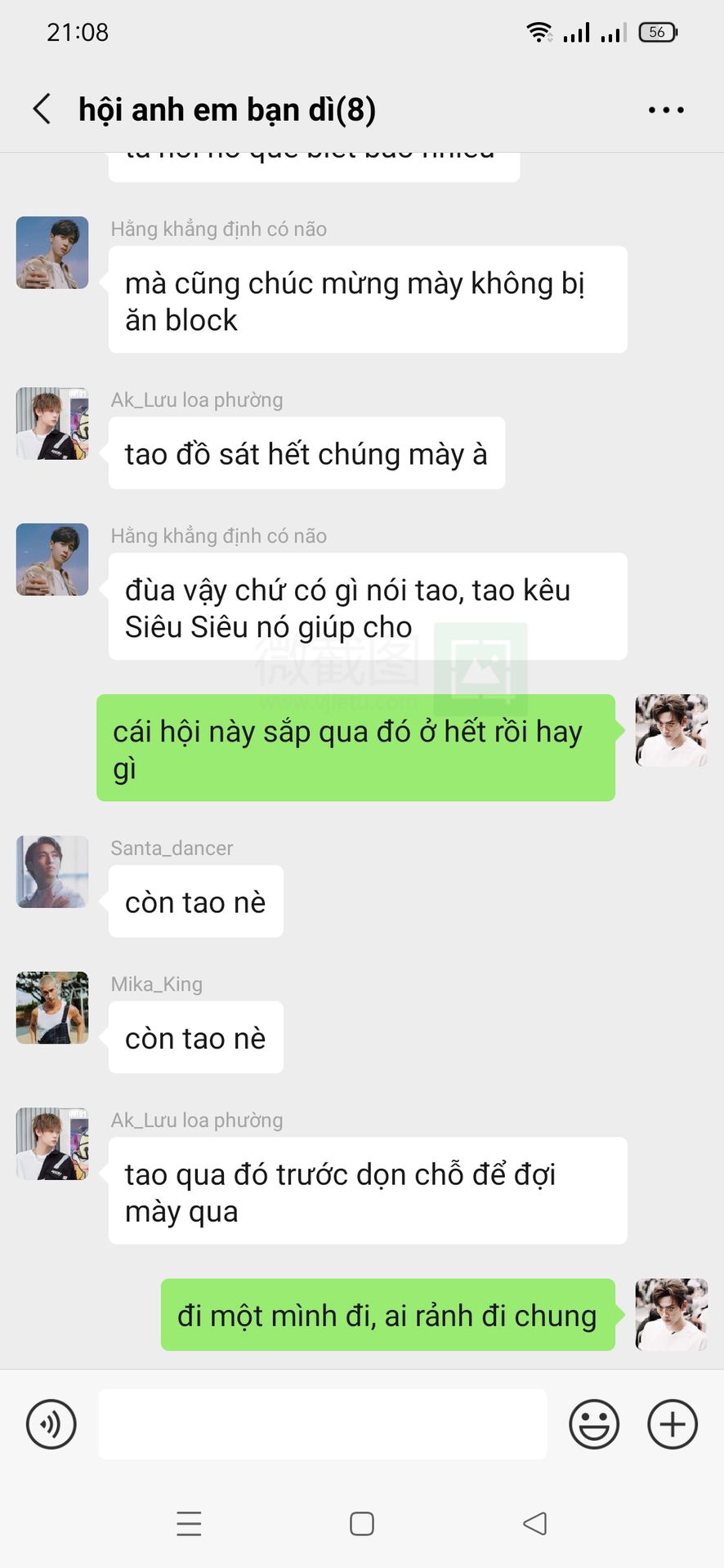The height and width of the screenshot is (1568, 724).
Task: Open the emoji sticker picker
Action: click(x=594, y=1424)
